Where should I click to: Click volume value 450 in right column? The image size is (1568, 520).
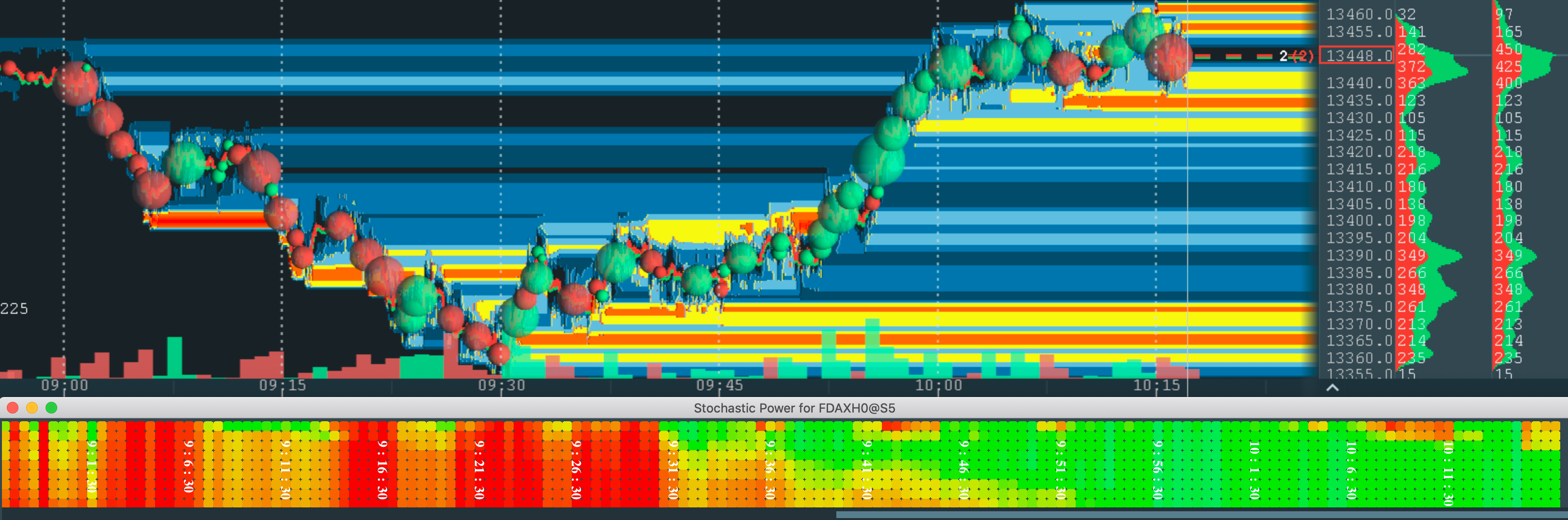pos(1508,48)
